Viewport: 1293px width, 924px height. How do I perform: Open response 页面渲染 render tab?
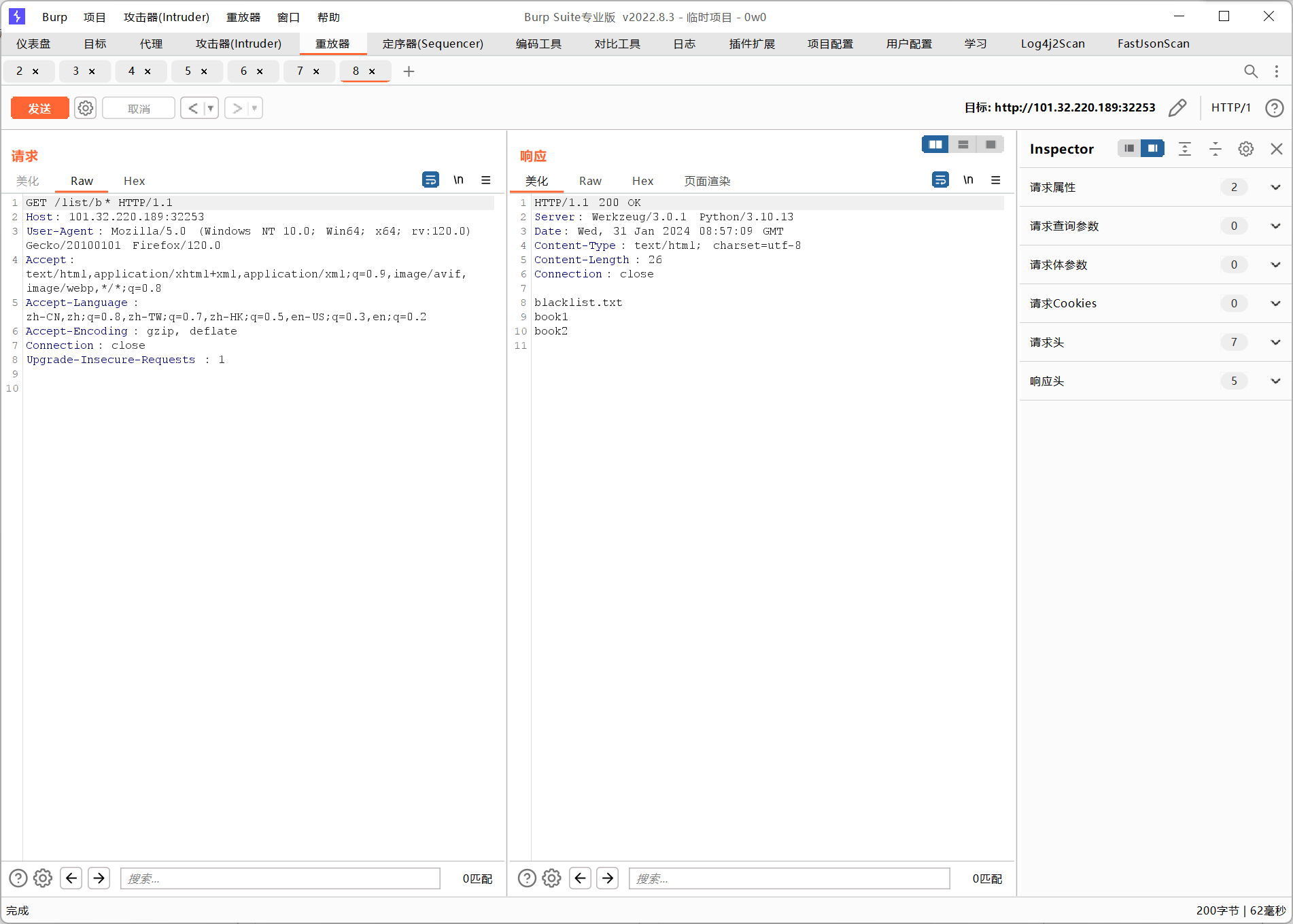707,181
